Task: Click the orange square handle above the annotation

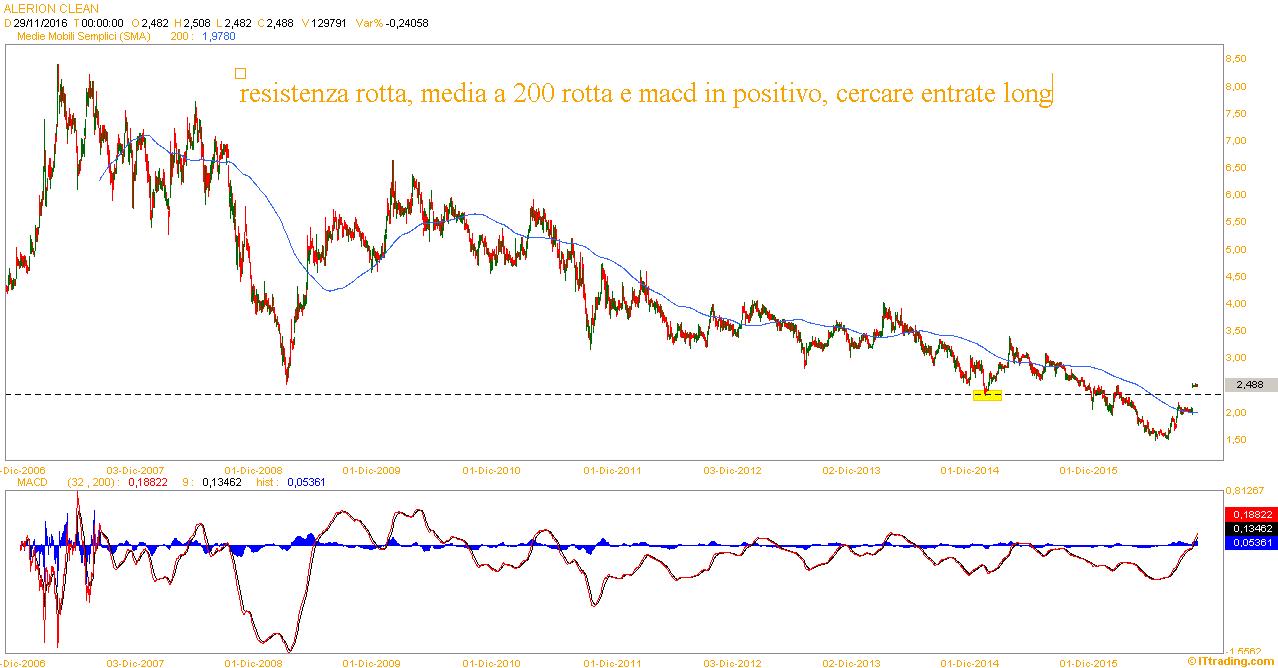Action: pyautogui.click(x=240, y=73)
